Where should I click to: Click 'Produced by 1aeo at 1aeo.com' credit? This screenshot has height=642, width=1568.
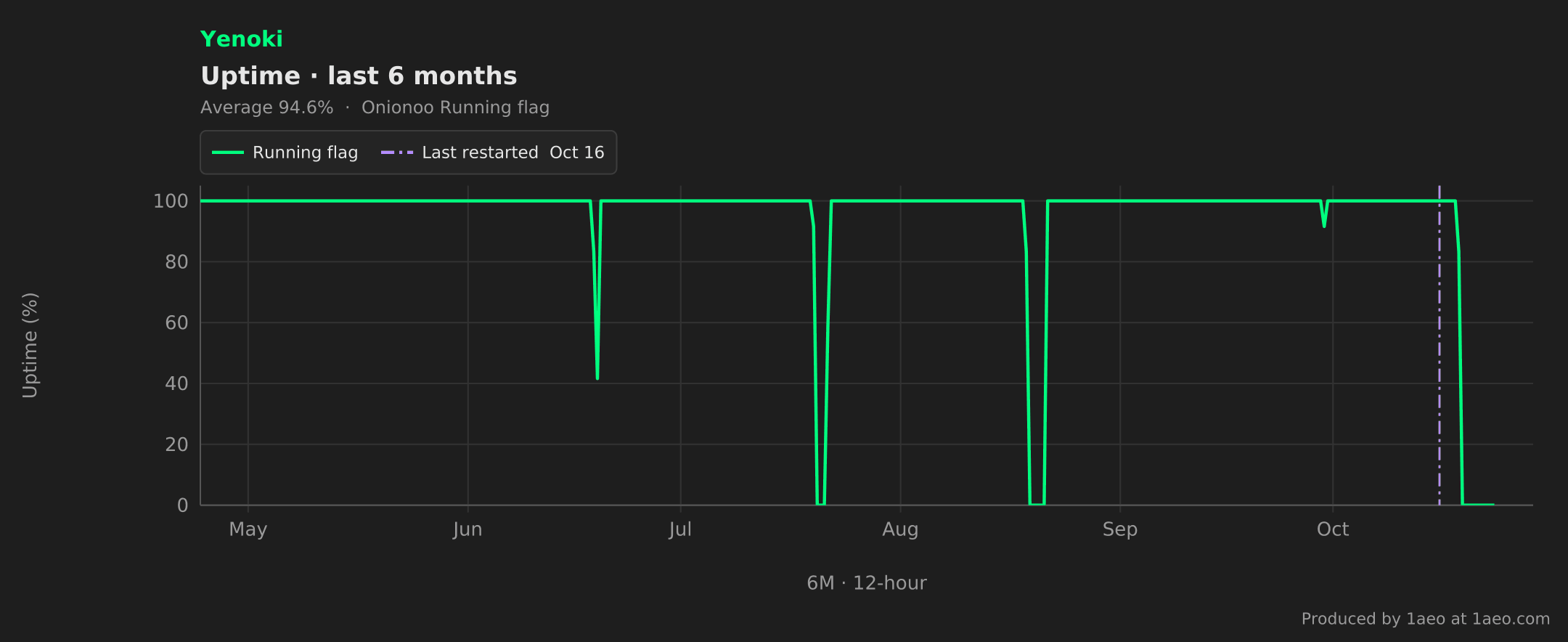pos(1426,619)
